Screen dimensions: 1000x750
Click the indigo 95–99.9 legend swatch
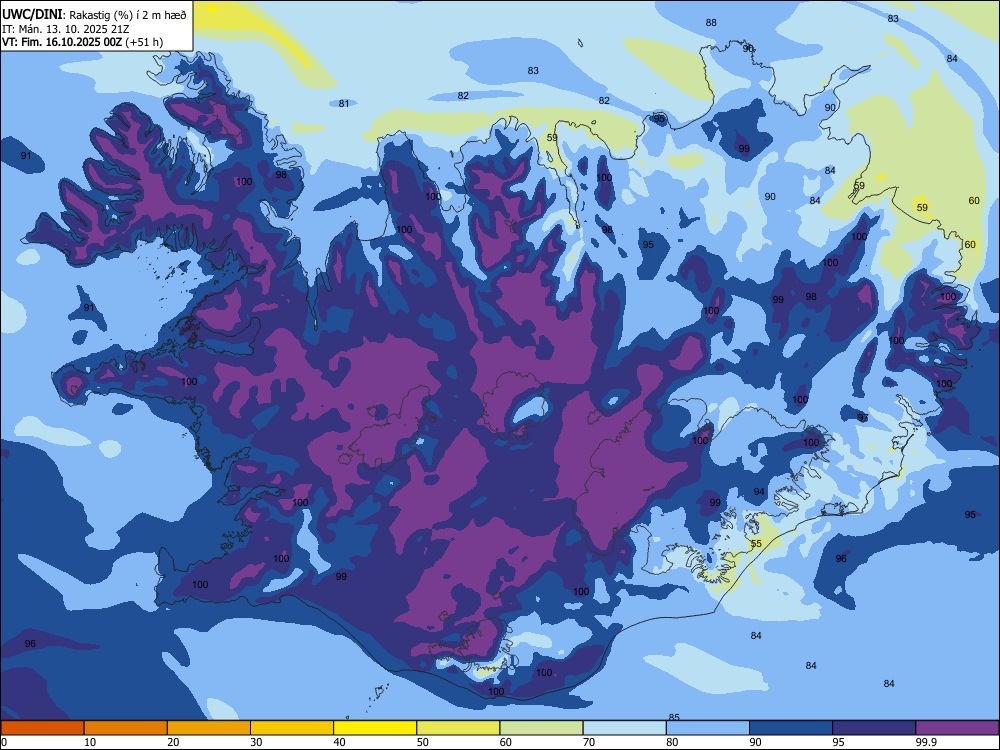874,728
